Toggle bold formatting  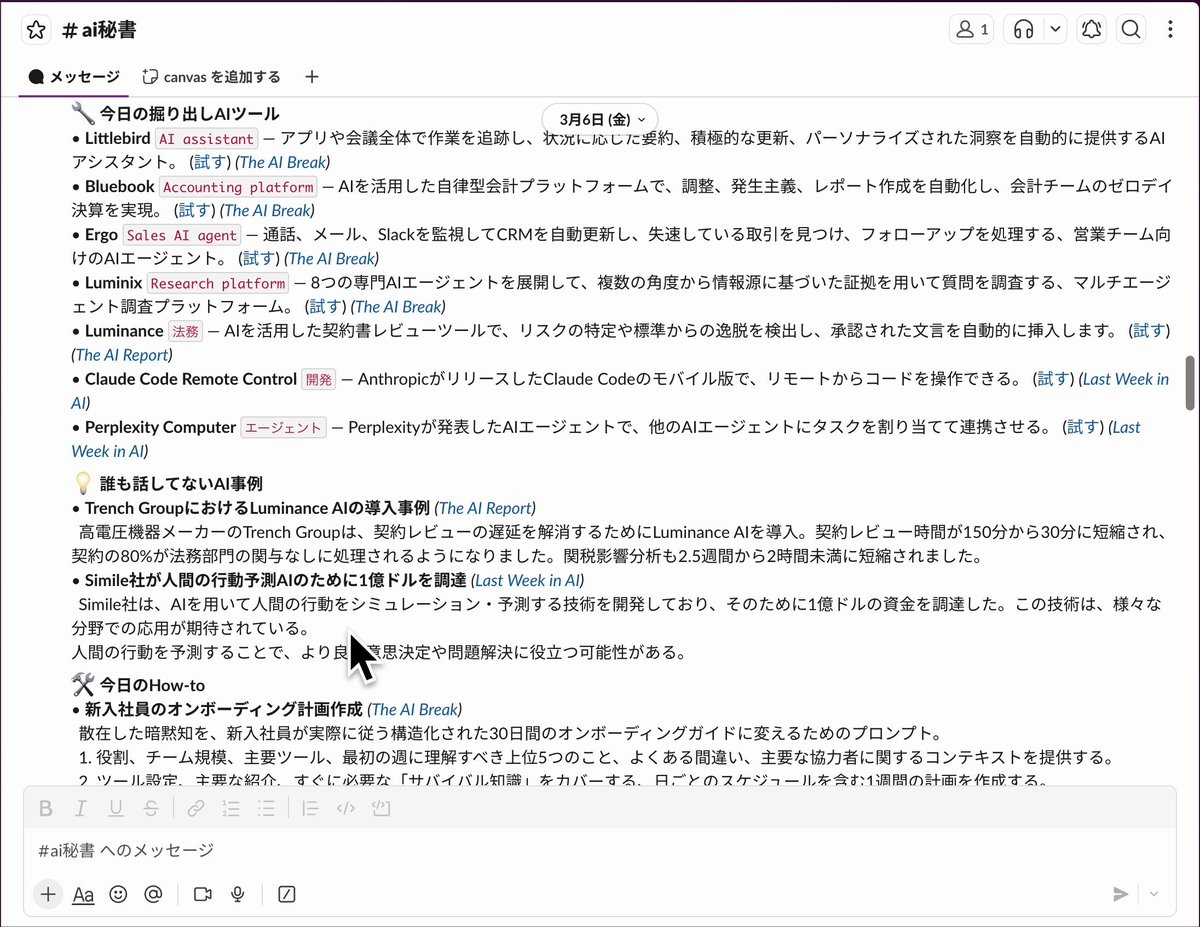pos(45,808)
